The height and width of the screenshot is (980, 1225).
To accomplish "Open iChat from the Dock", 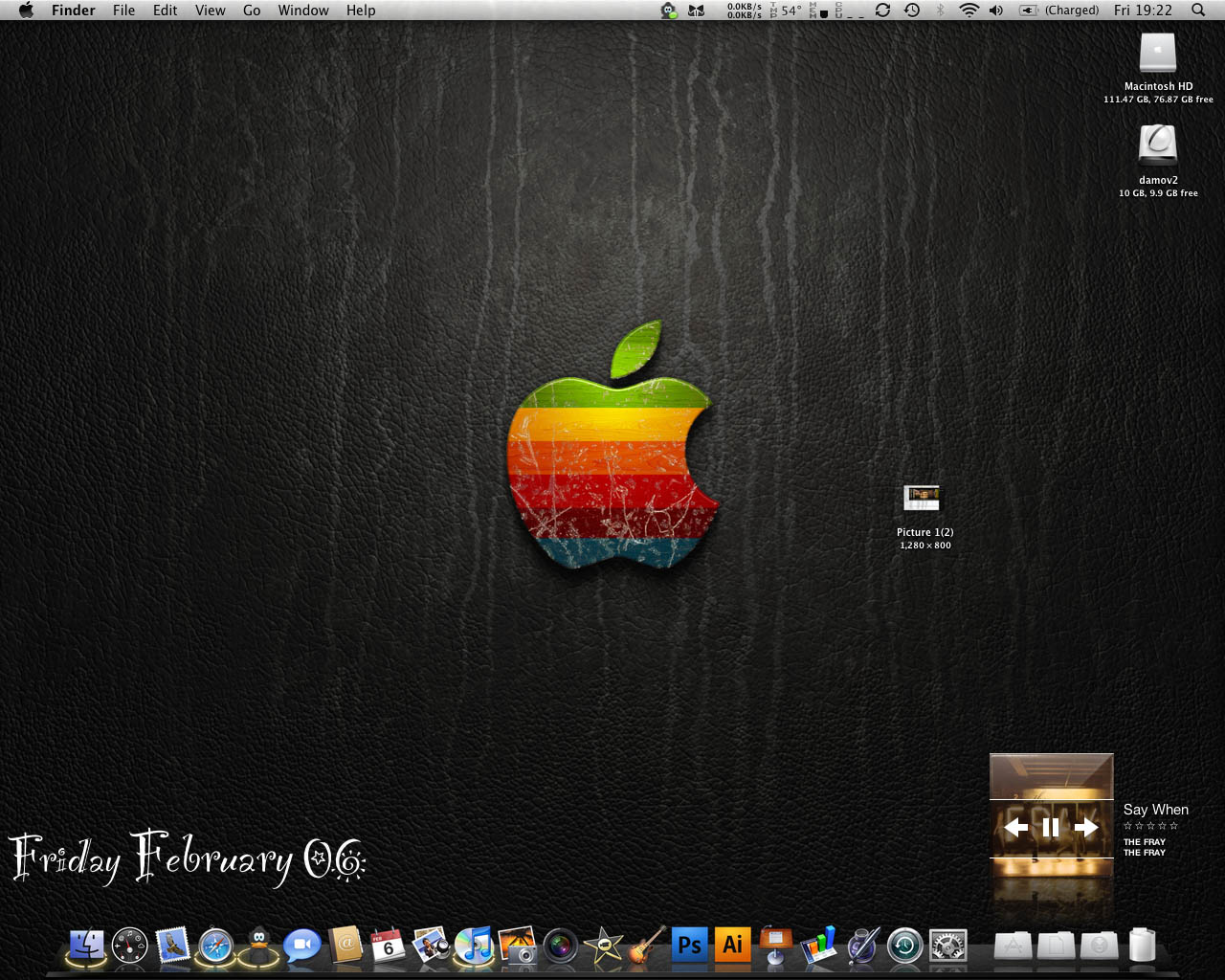I will (x=301, y=946).
